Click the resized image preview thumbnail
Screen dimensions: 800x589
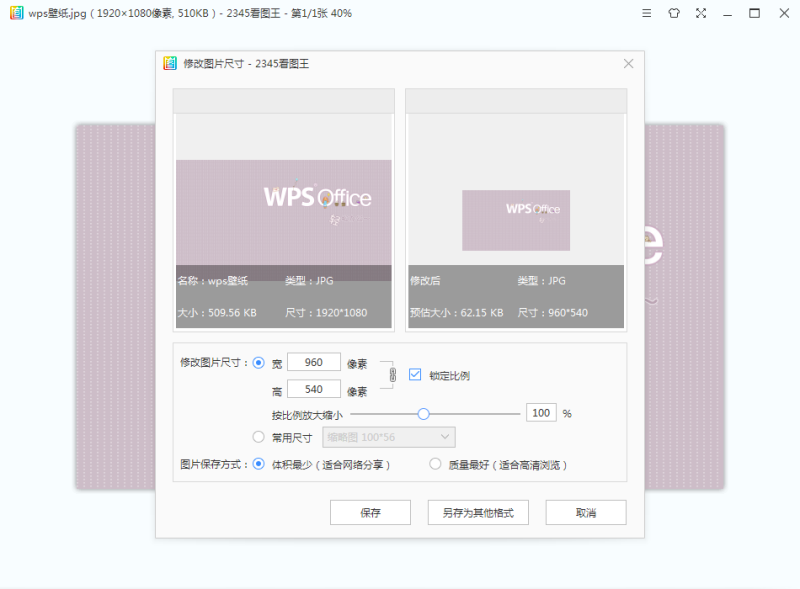(x=516, y=220)
